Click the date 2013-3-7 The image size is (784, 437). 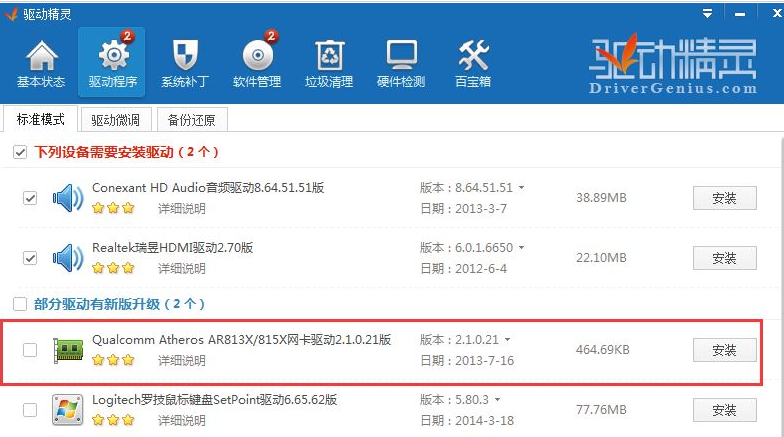[481, 208]
